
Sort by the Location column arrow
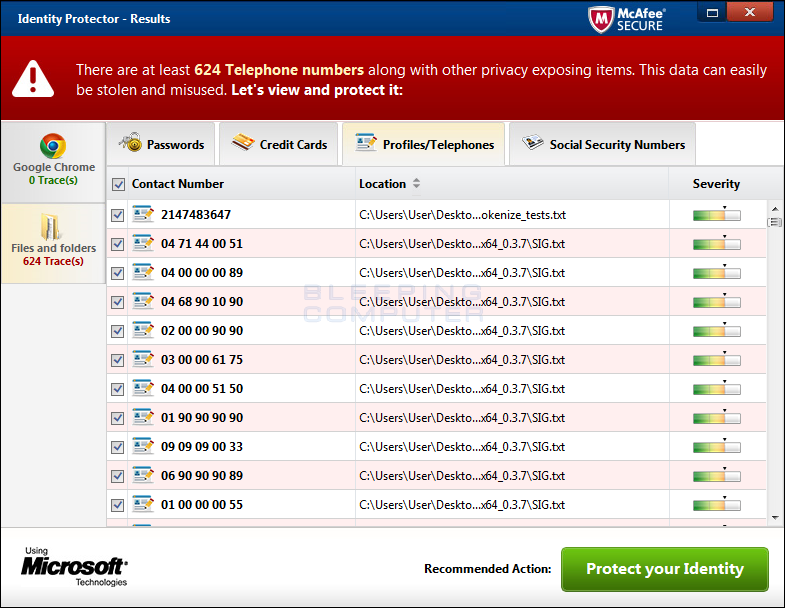tap(416, 184)
